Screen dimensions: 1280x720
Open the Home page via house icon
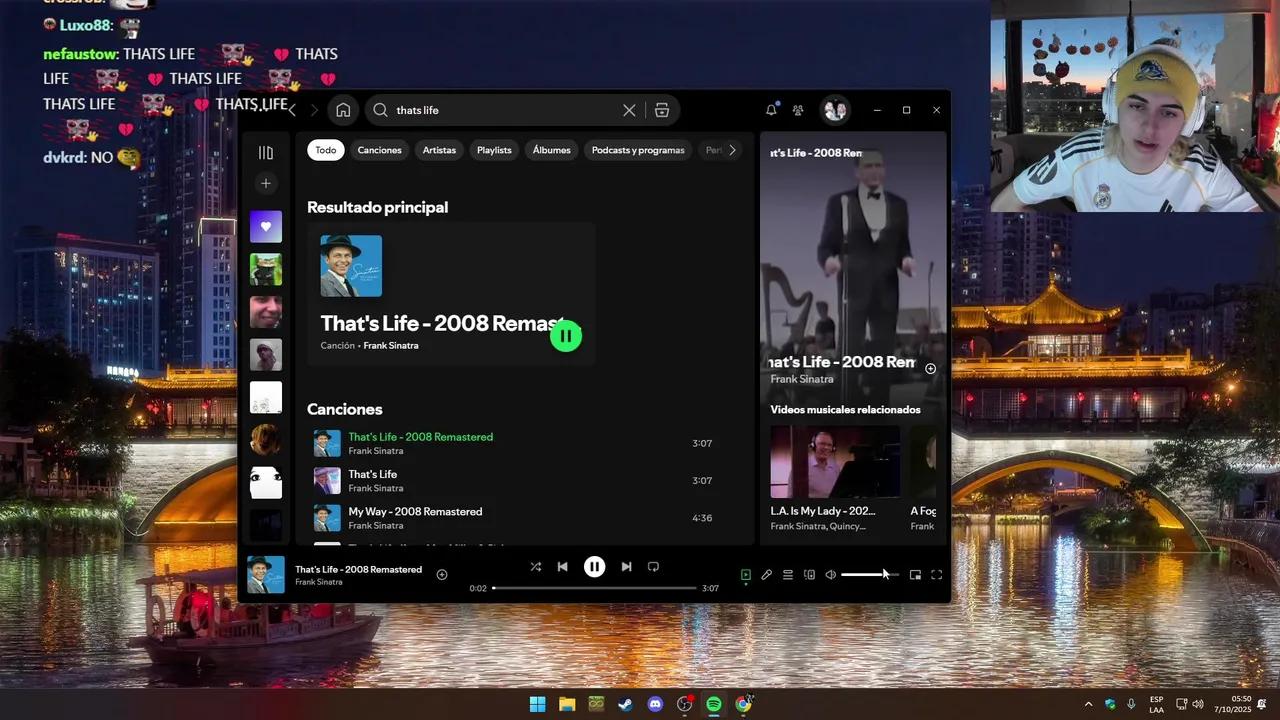[x=343, y=110]
